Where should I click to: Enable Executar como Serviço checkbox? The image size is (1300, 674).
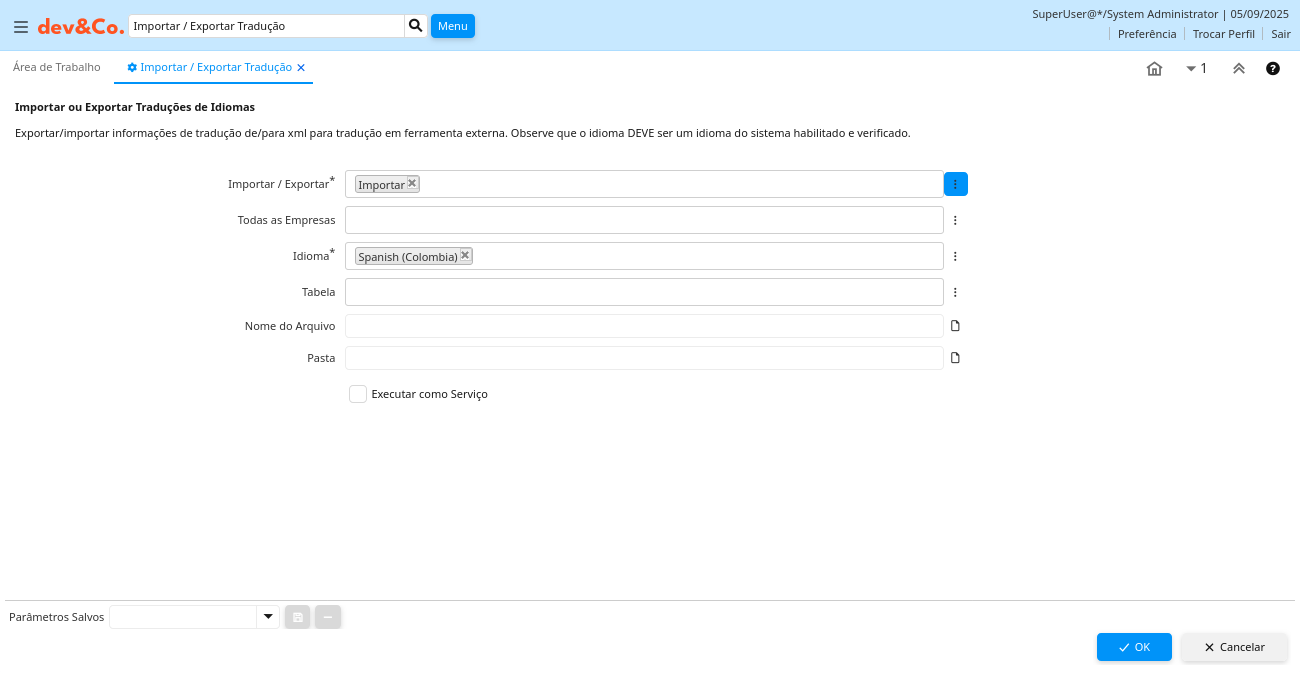pyautogui.click(x=358, y=394)
